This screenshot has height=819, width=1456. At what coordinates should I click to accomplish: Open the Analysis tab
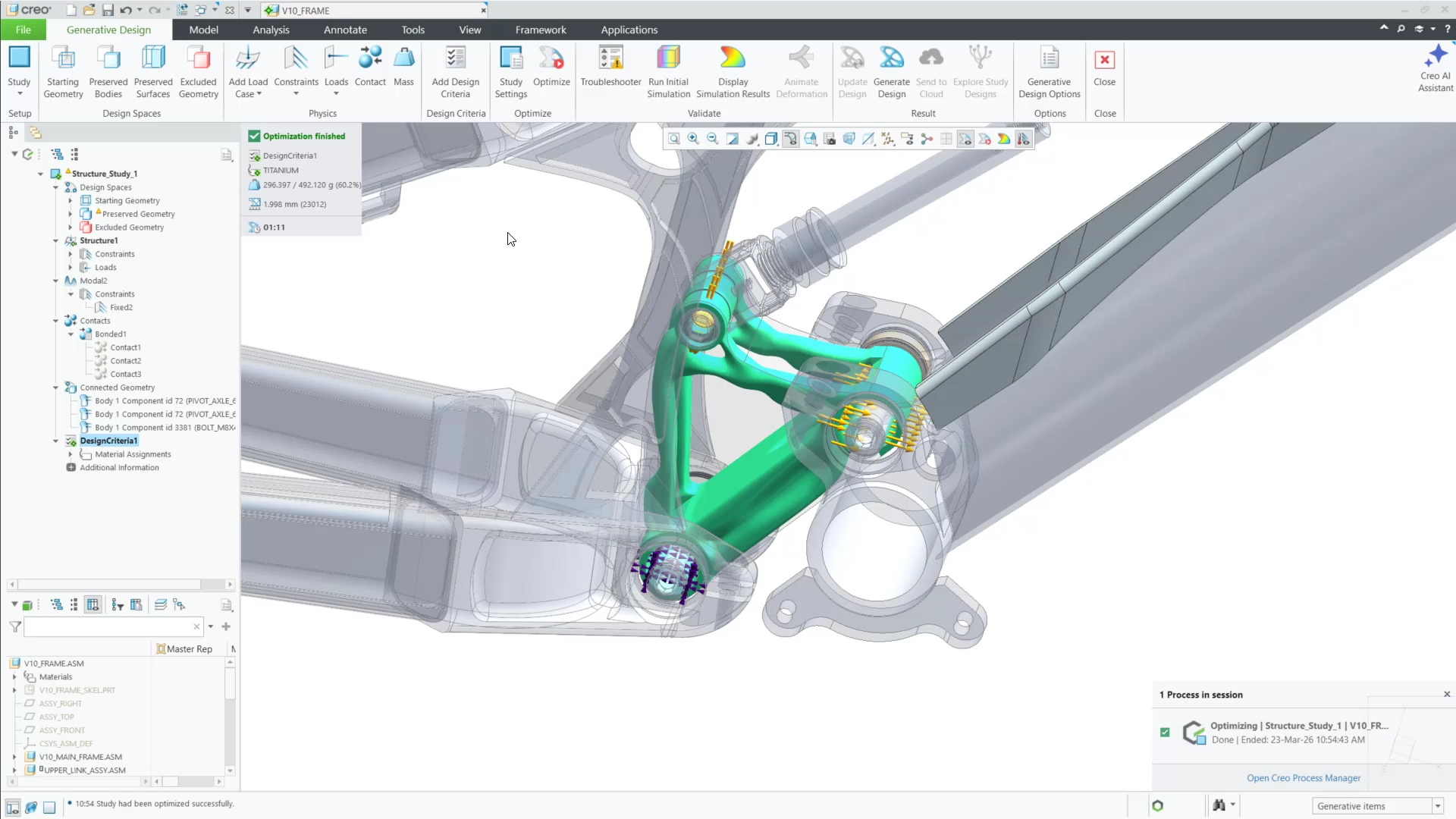[271, 30]
